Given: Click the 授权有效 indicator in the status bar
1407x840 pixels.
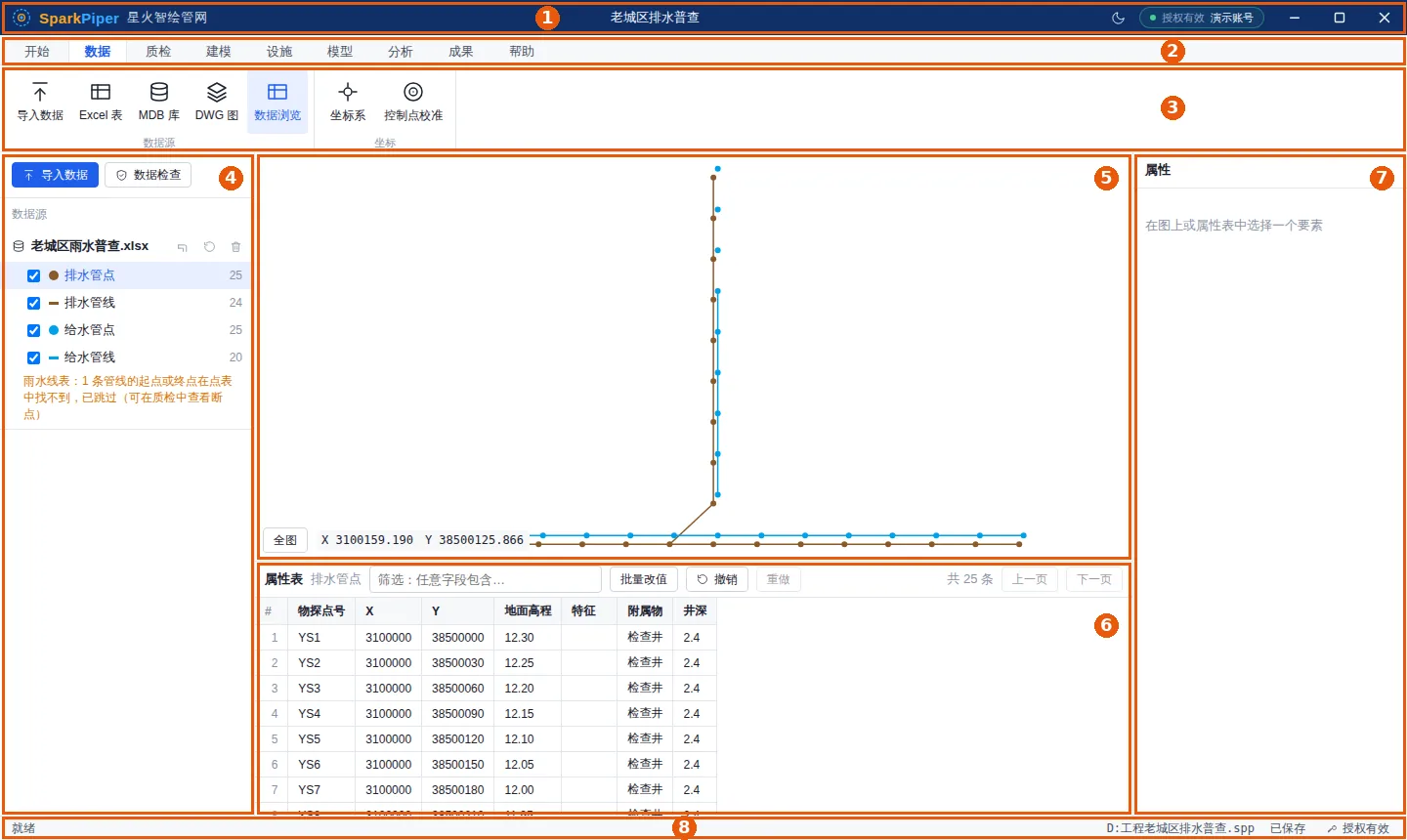Looking at the screenshot, I should [1358, 828].
